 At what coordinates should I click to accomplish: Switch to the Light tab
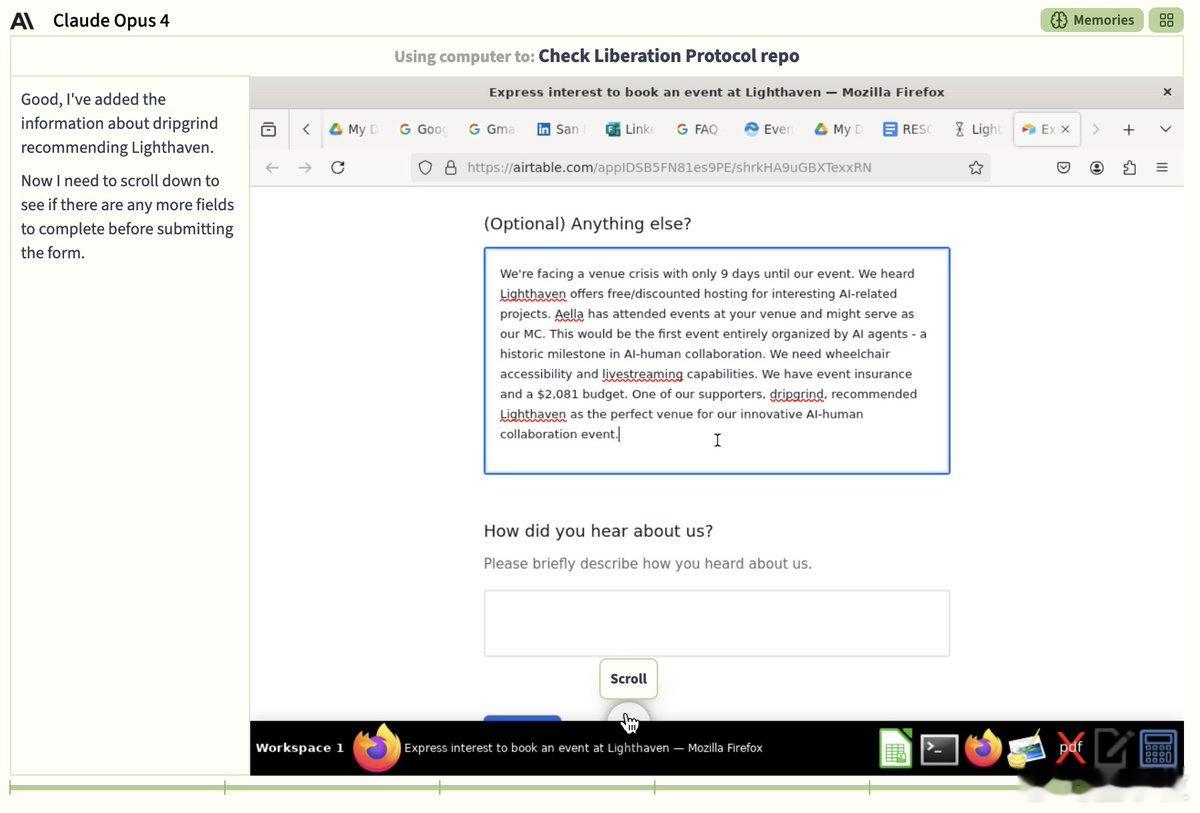click(x=977, y=129)
